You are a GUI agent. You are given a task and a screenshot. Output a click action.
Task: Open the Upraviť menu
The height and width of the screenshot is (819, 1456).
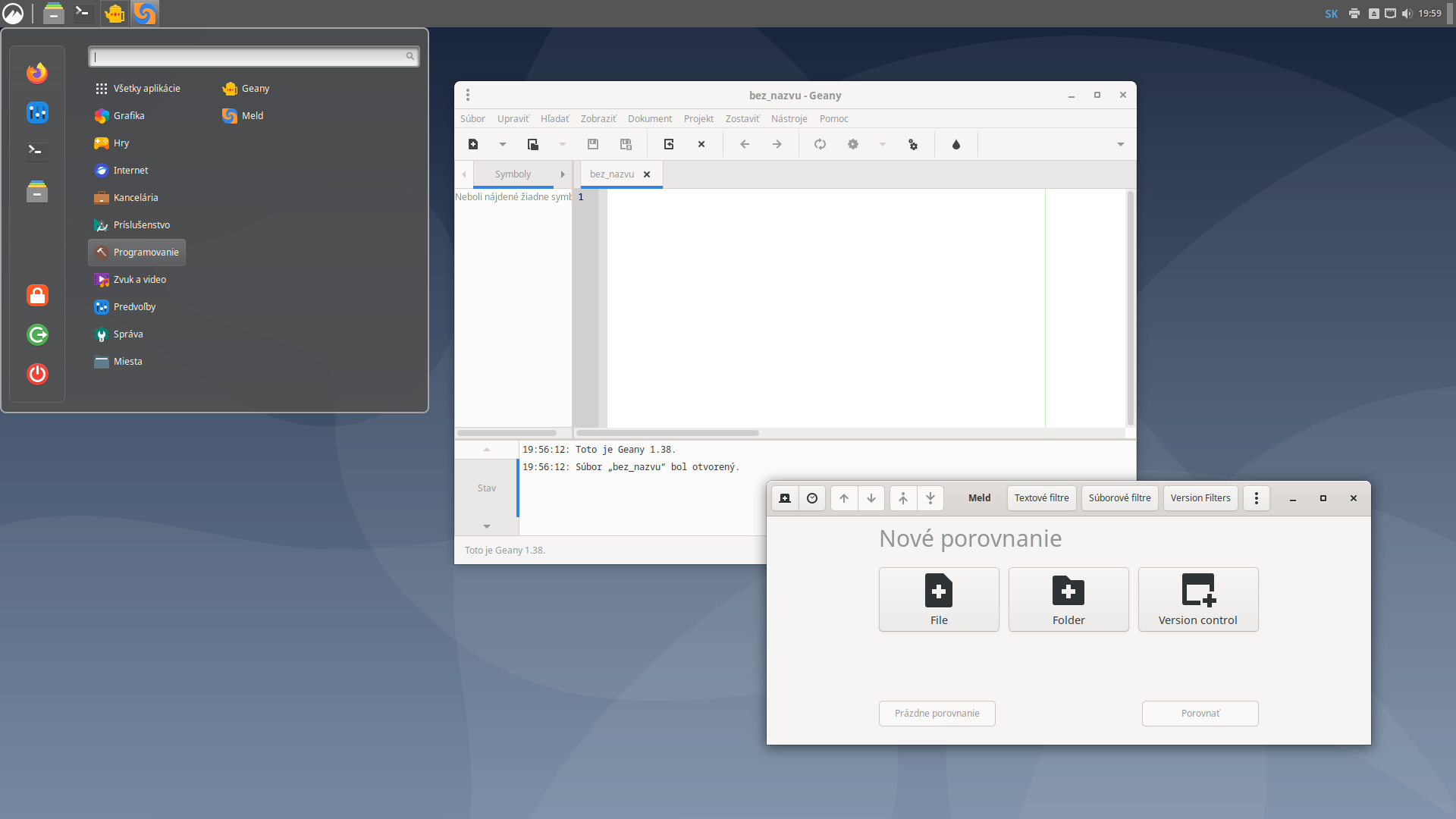coord(513,119)
